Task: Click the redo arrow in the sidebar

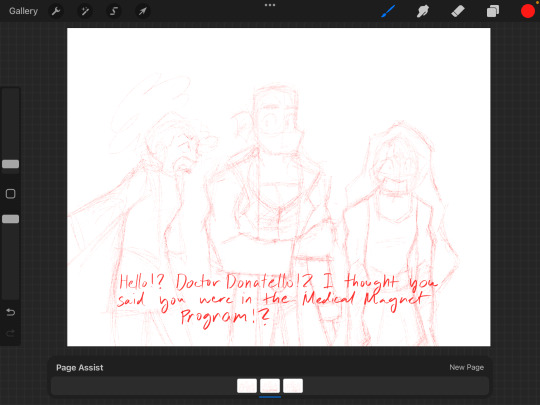Action: pyautogui.click(x=10, y=333)
